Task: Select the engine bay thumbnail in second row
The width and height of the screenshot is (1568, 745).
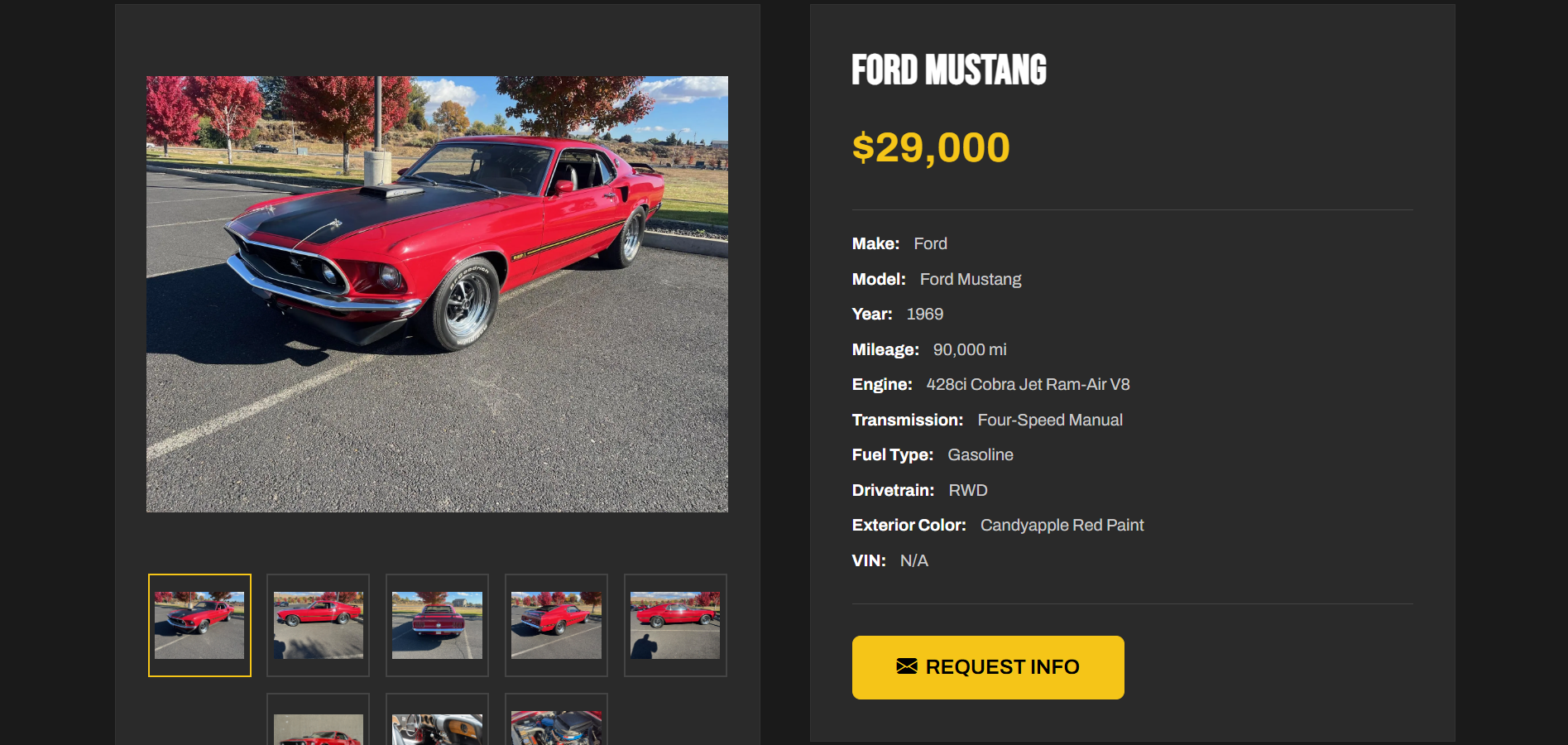Action: point(556,719)
